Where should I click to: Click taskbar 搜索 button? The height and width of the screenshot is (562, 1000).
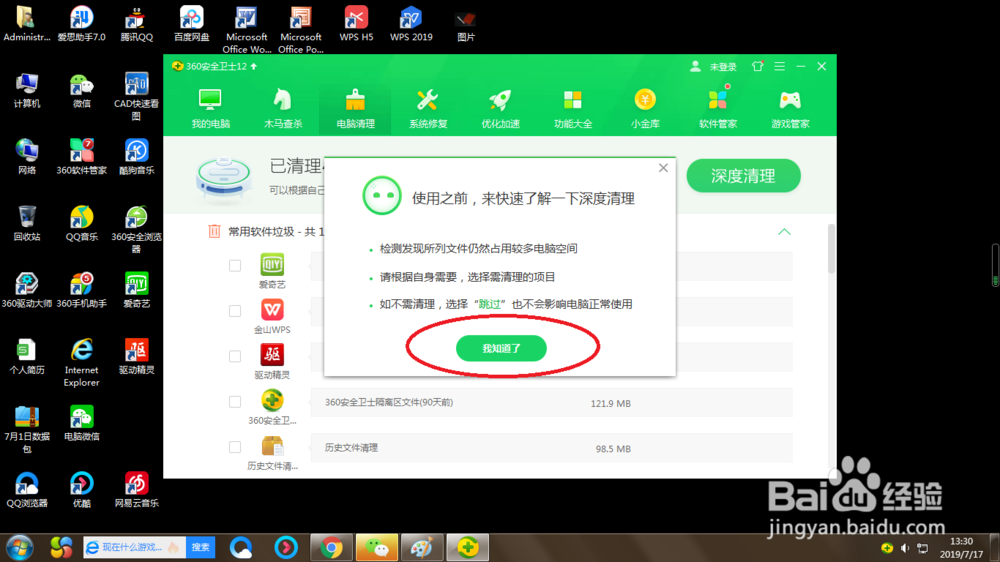point(200,547)
